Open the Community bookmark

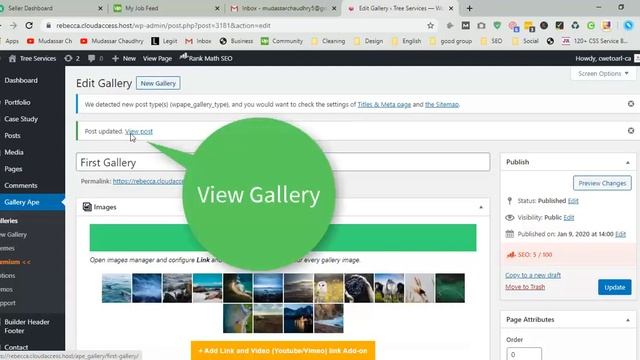click(x=282, y=41)
